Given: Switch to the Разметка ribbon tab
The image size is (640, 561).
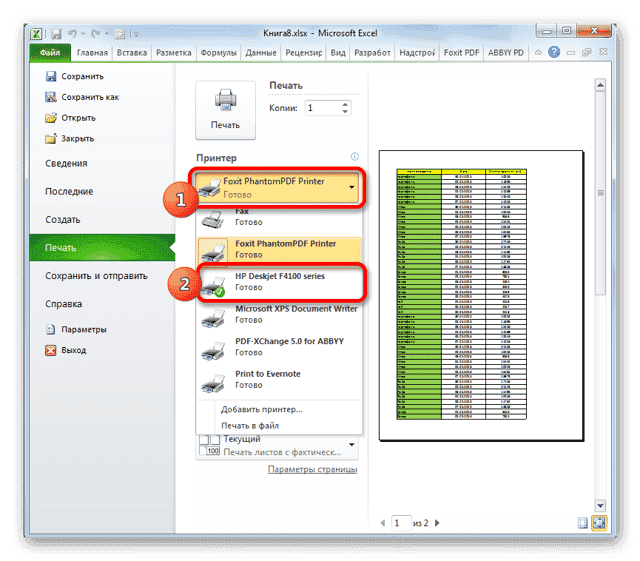Looking at the screenshot, I should click(x=173, y=53).
